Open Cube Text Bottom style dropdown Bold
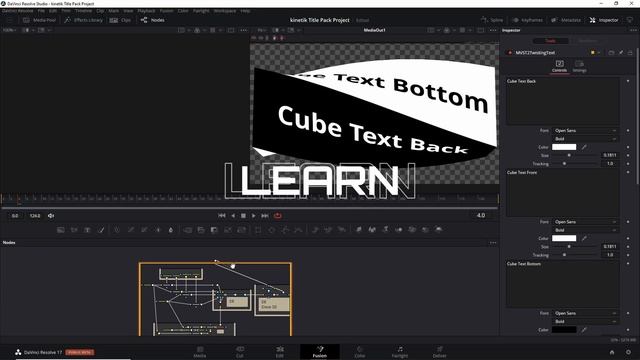This screenshot has height=360, width=640. [585, 322]
